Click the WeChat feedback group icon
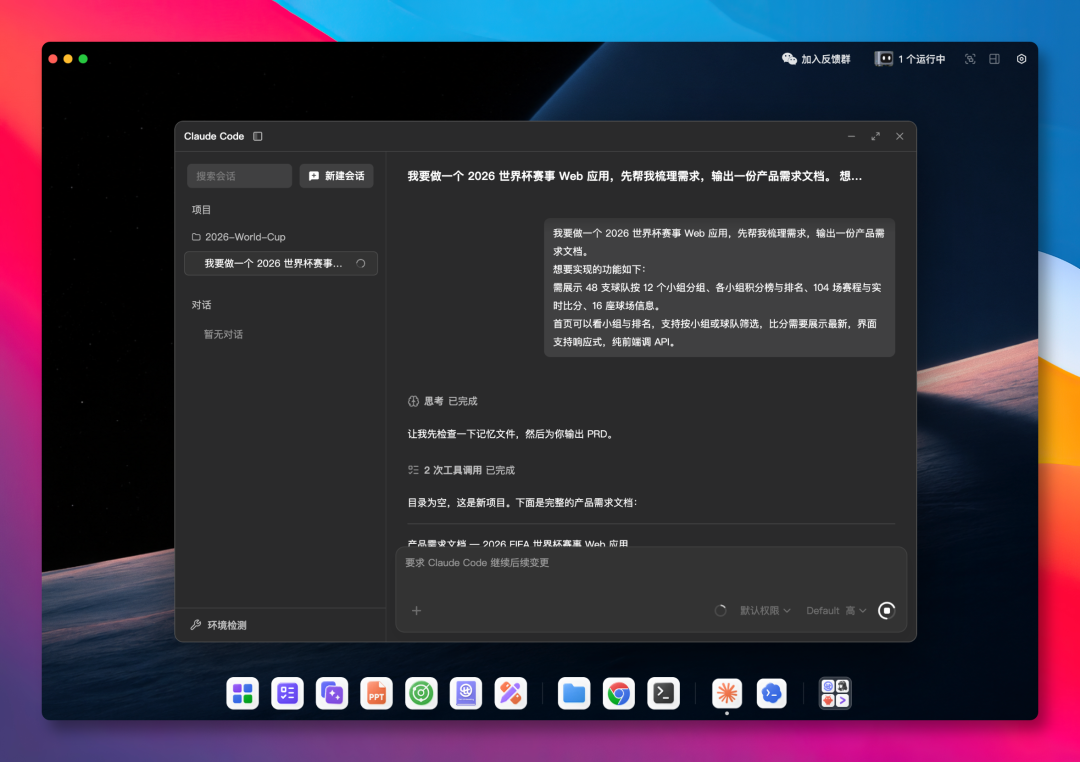 pos(789,59)
